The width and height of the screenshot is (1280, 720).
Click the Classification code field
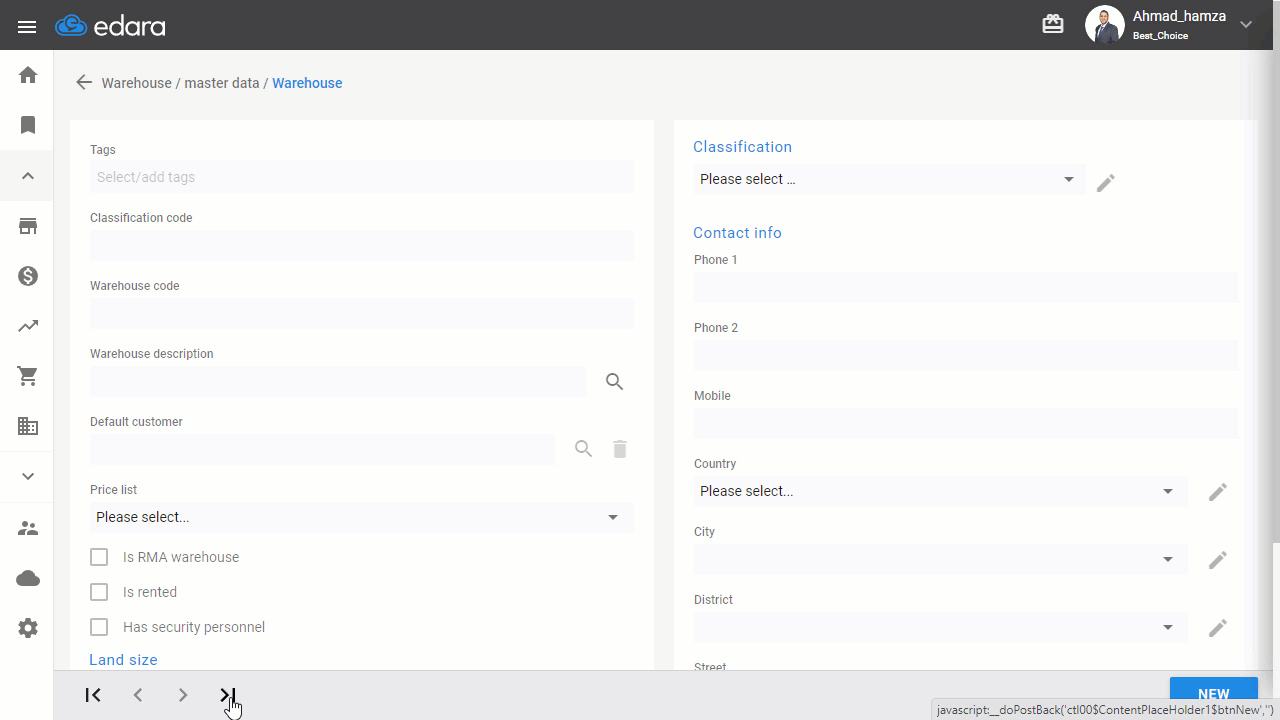point(362,245)
